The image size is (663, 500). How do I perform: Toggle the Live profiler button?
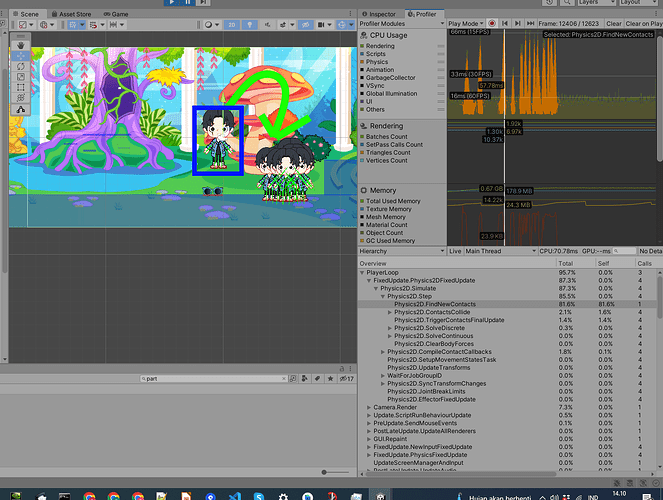[455, 251]
